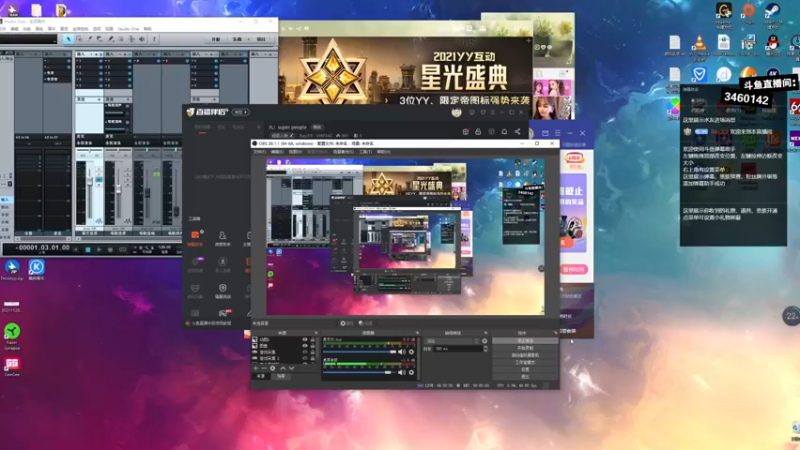Toggle eye visibility of third OBS source
The image size is (800, 450).
[305, 352]
